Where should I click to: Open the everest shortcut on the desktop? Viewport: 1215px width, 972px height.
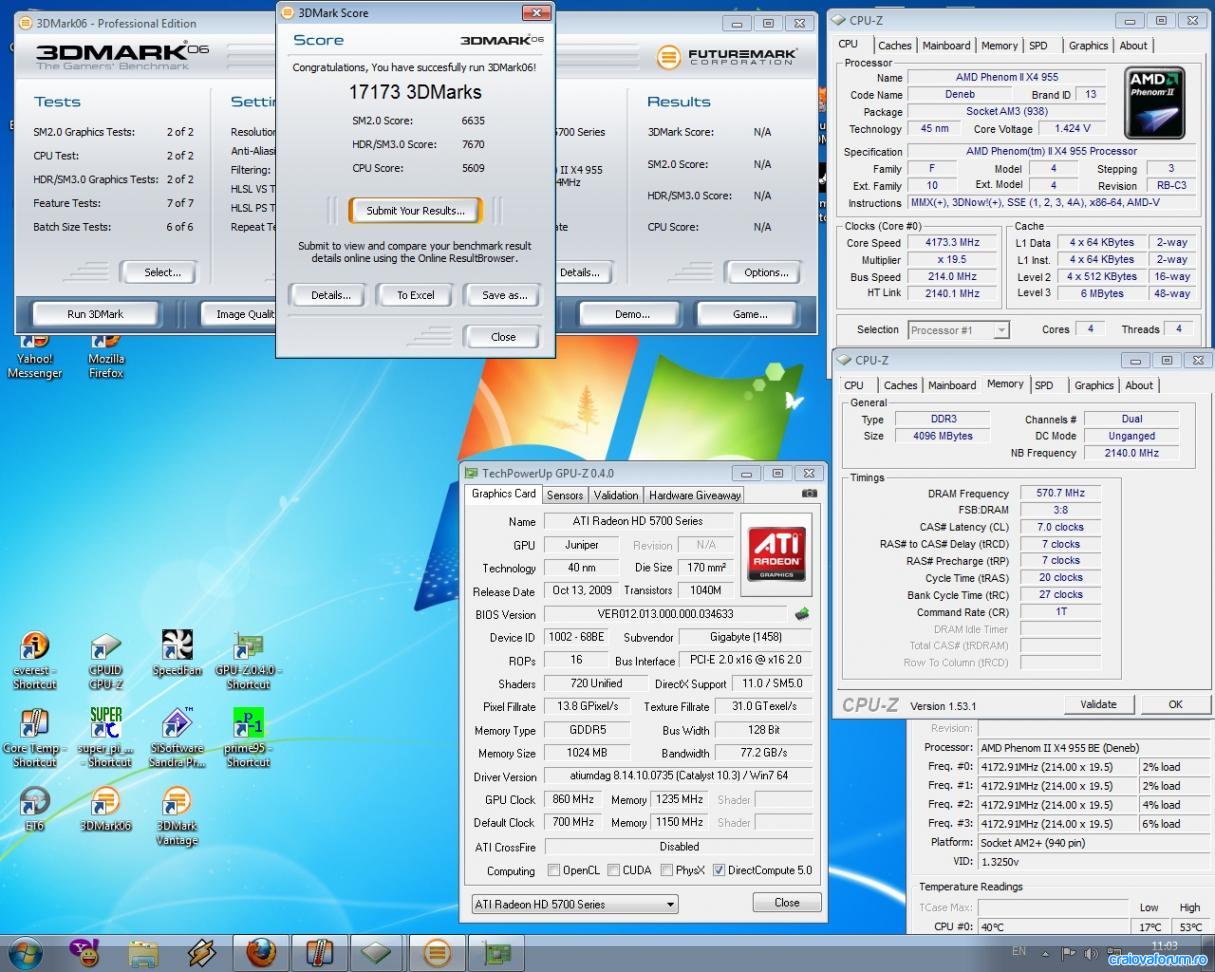34,660
